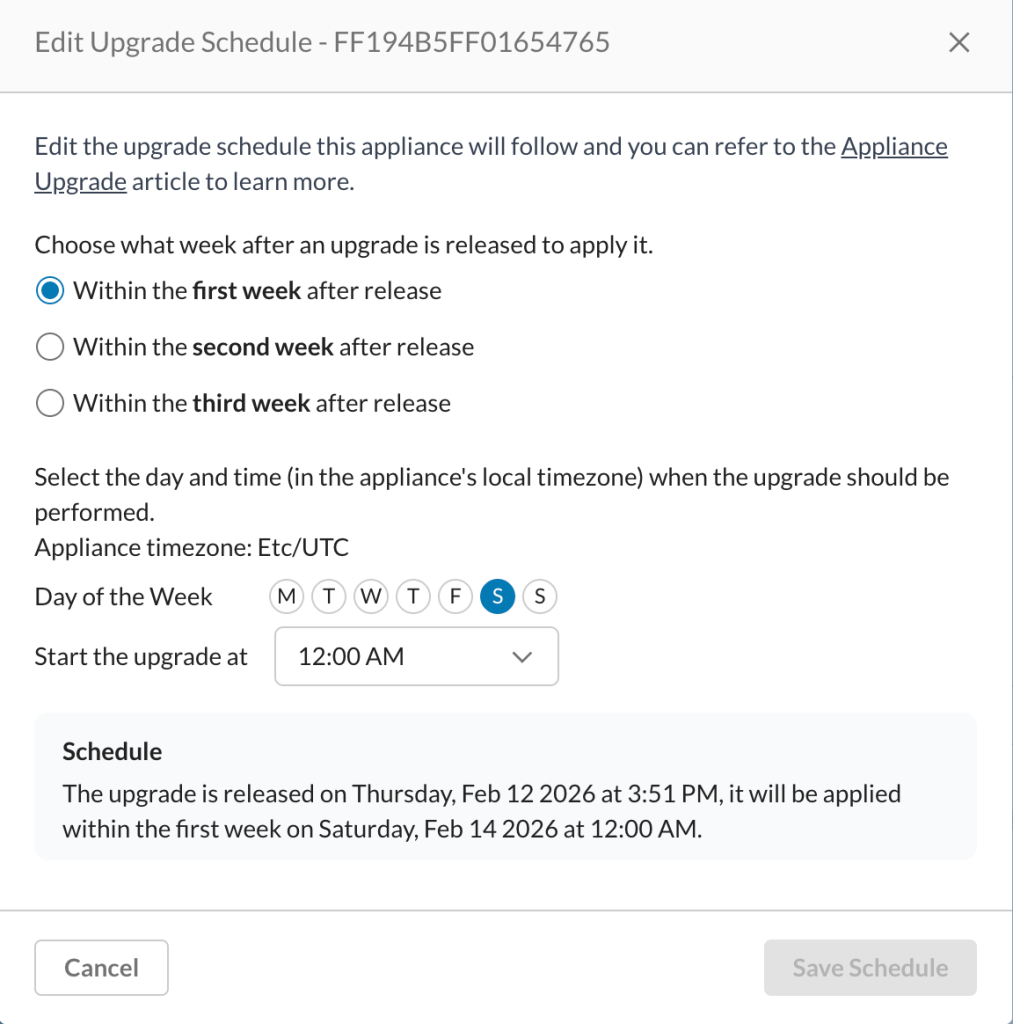Click the Schedule summary box heading
The image size is (1013, 1024).
112,752
